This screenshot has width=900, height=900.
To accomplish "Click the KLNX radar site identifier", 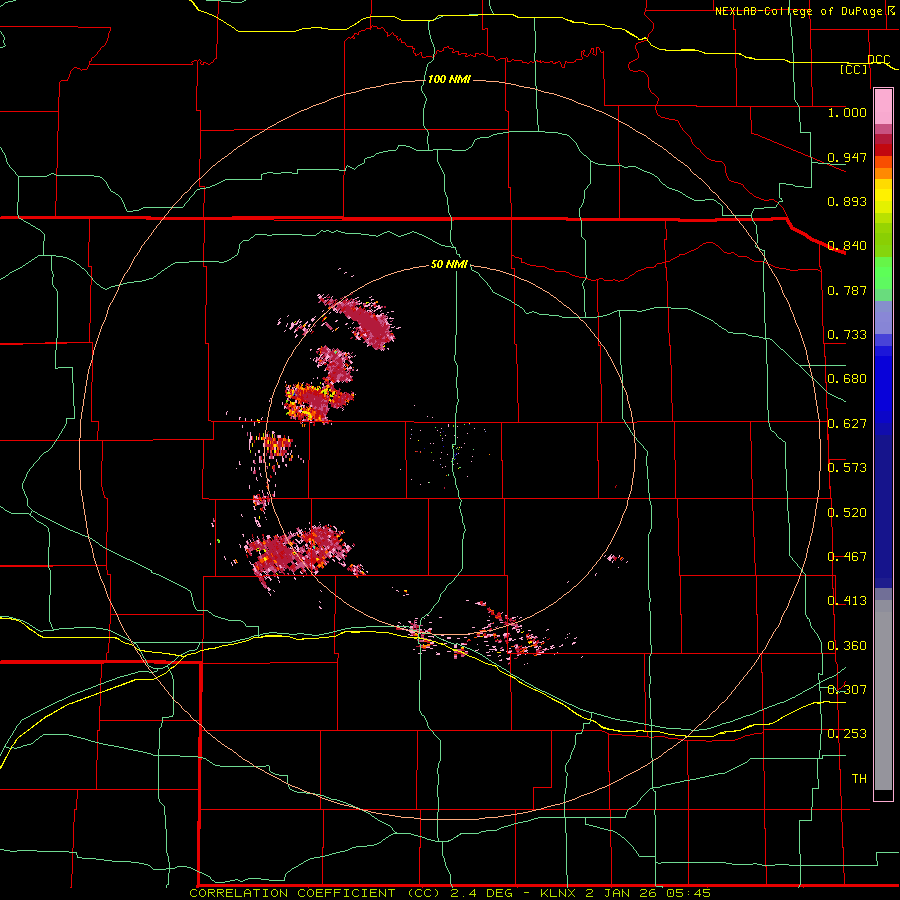I will tap(560, 893).
